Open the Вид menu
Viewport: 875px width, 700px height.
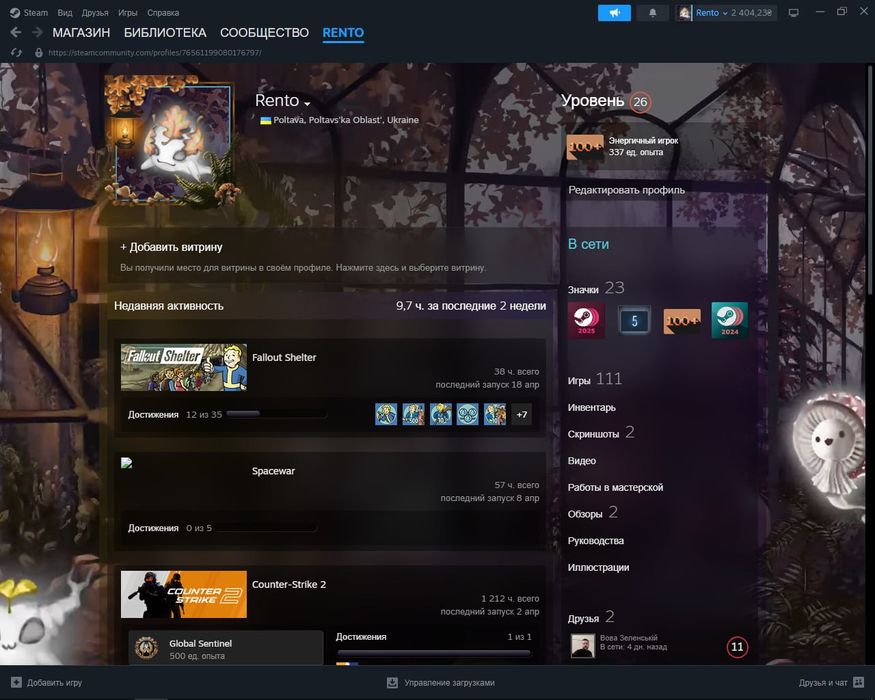pos(65,13)
